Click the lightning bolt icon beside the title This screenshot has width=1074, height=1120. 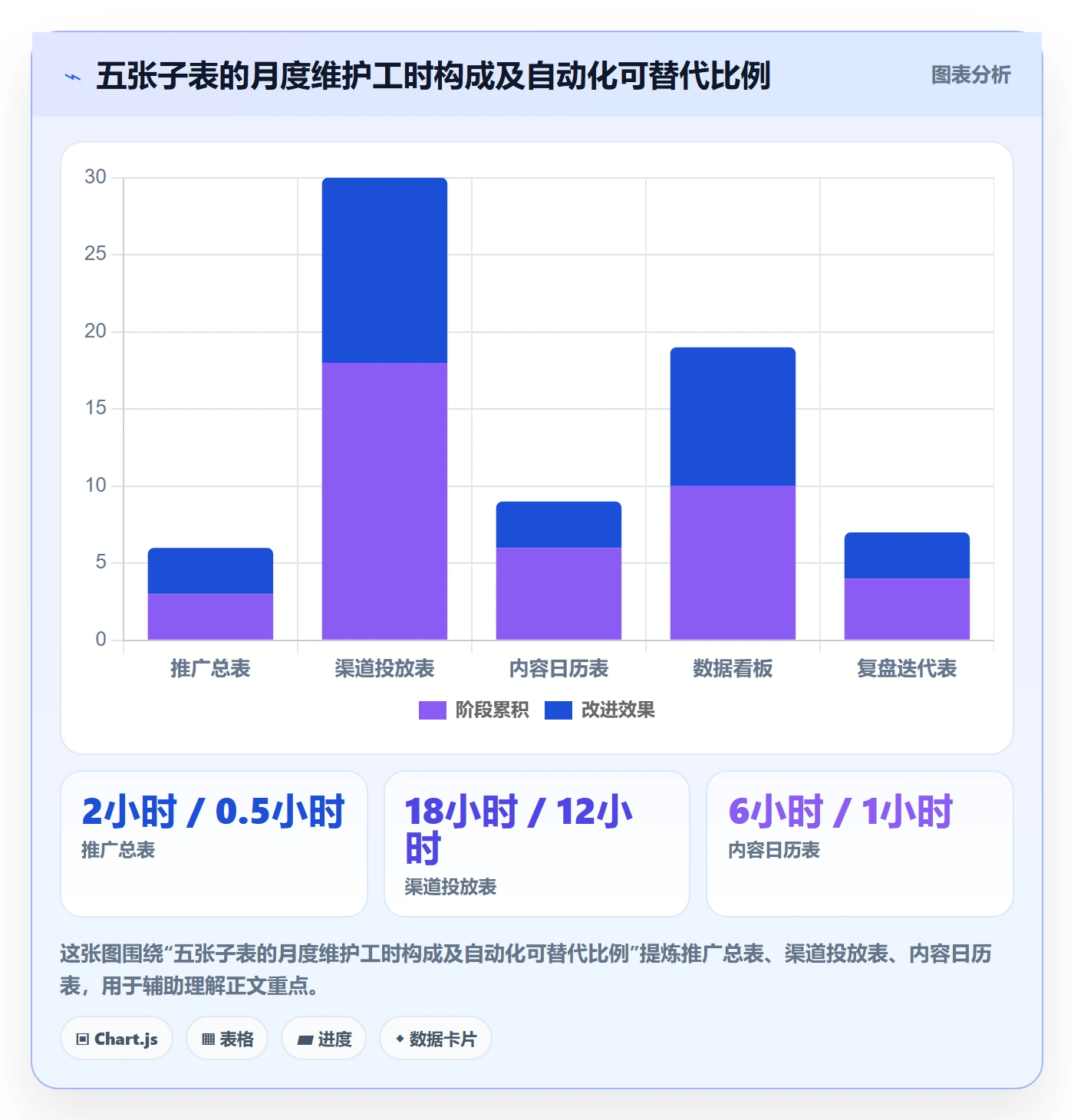pos(73,77)
